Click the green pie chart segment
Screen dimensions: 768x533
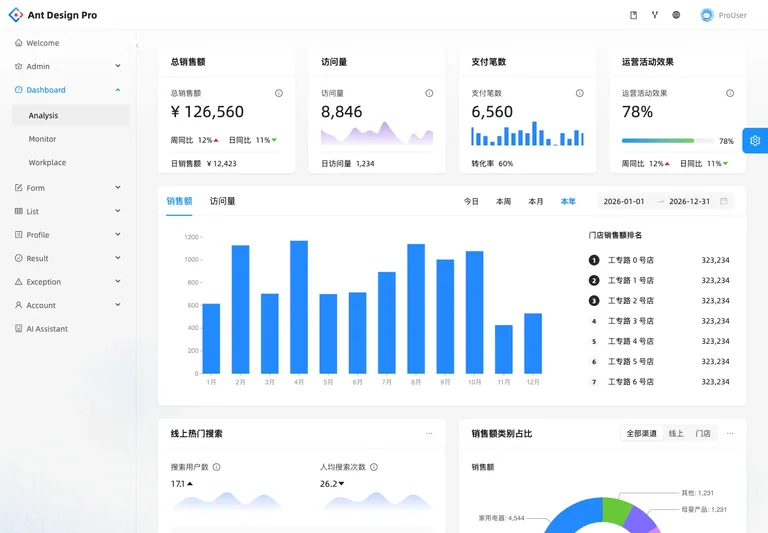tap(616, 512)
